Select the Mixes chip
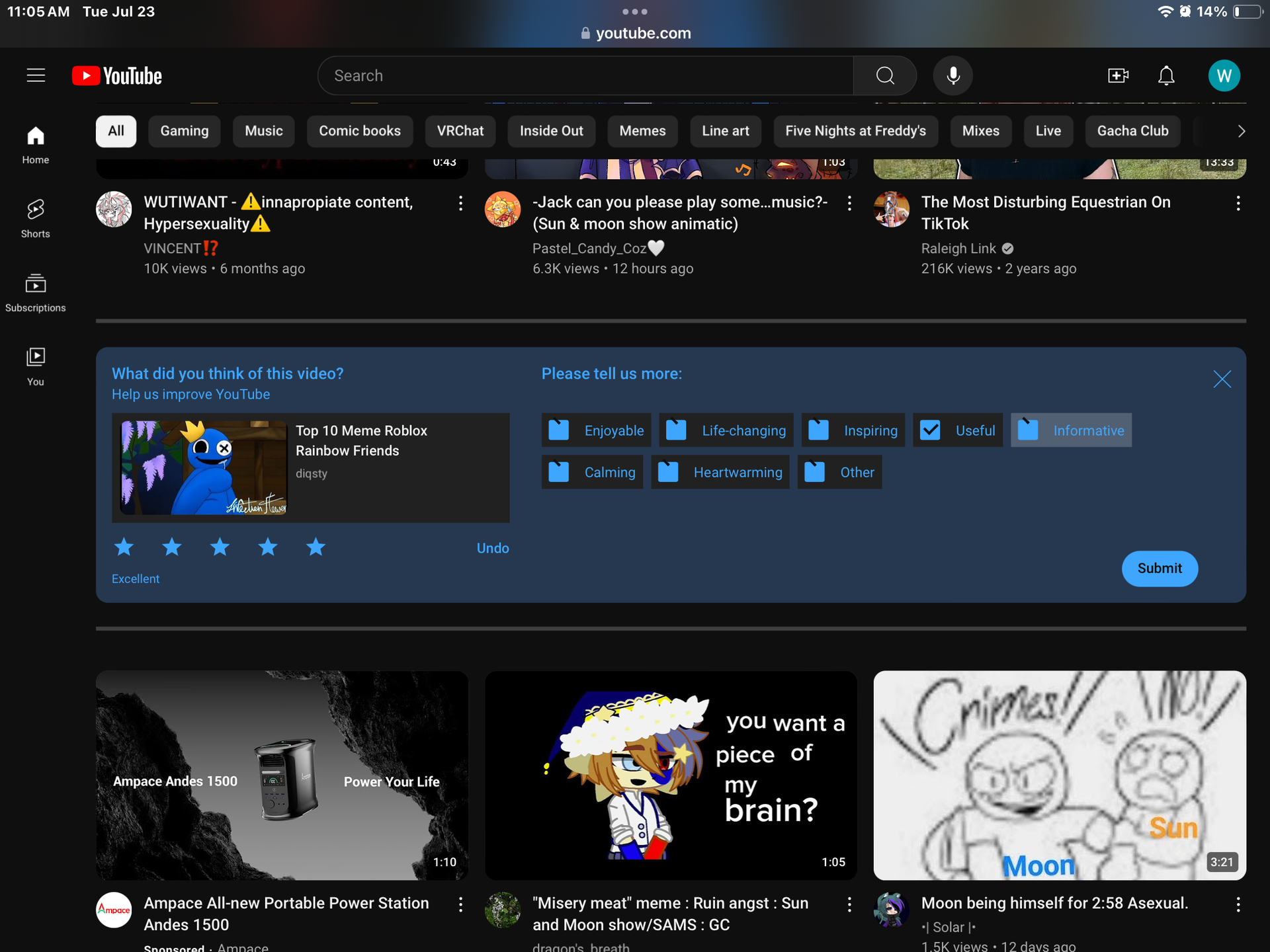Image resolution: width=1270 pixels, height=952 pixels. click(980, 131)
